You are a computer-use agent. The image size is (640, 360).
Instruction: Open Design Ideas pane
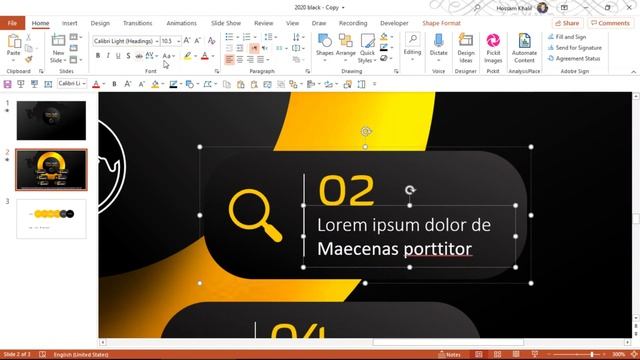coord(466,48)
